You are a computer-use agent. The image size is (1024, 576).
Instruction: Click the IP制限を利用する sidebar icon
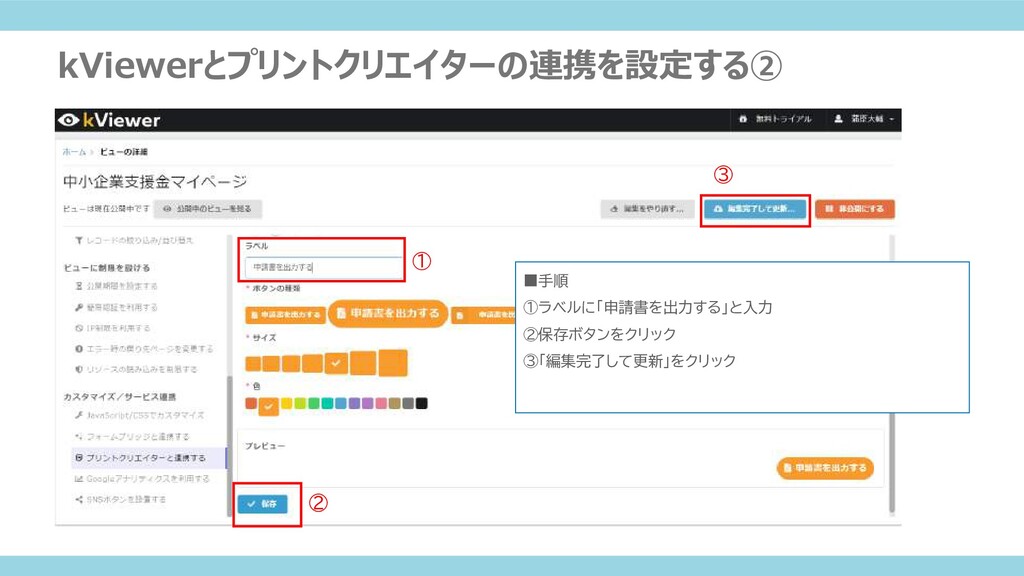click(78, 328)
